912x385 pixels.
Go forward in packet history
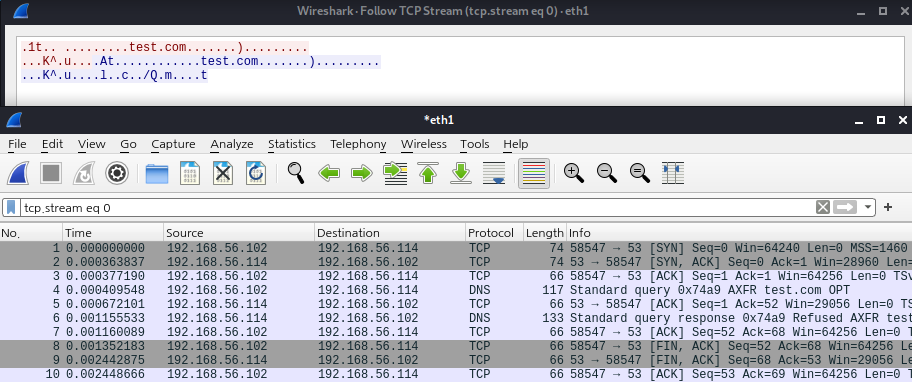(362, 173)
